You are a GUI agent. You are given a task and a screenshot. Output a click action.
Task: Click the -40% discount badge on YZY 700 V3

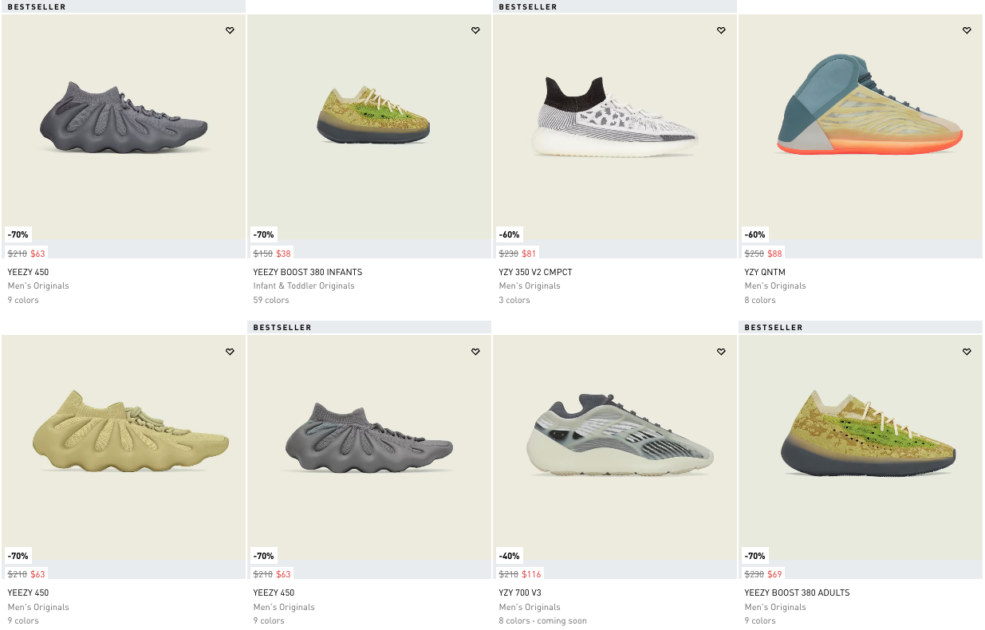(x=509, y=556)
